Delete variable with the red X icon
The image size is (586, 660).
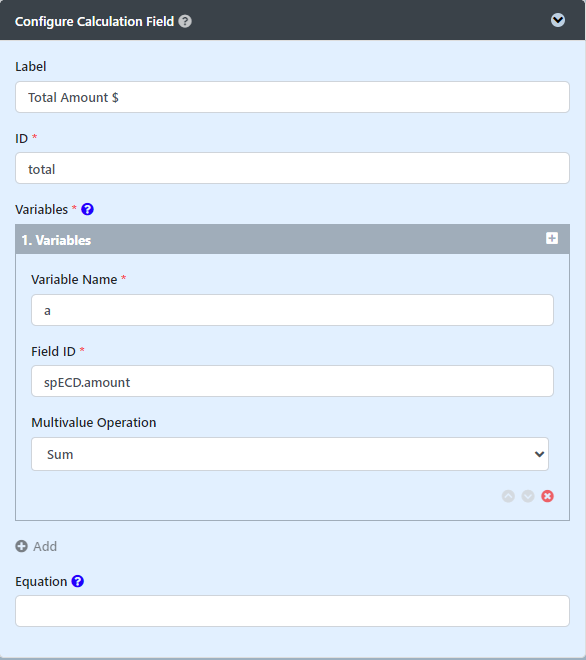coord(547,496)
